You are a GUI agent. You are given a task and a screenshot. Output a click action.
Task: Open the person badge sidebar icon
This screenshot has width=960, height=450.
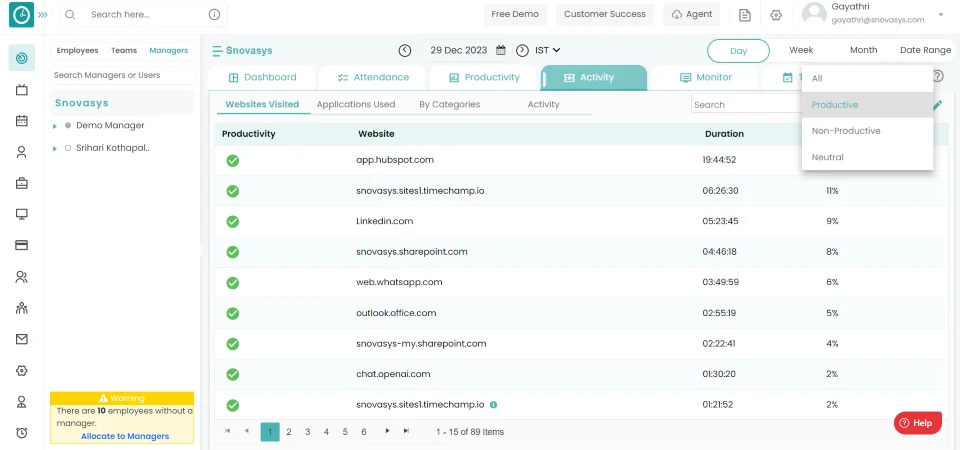coord(21,402)
